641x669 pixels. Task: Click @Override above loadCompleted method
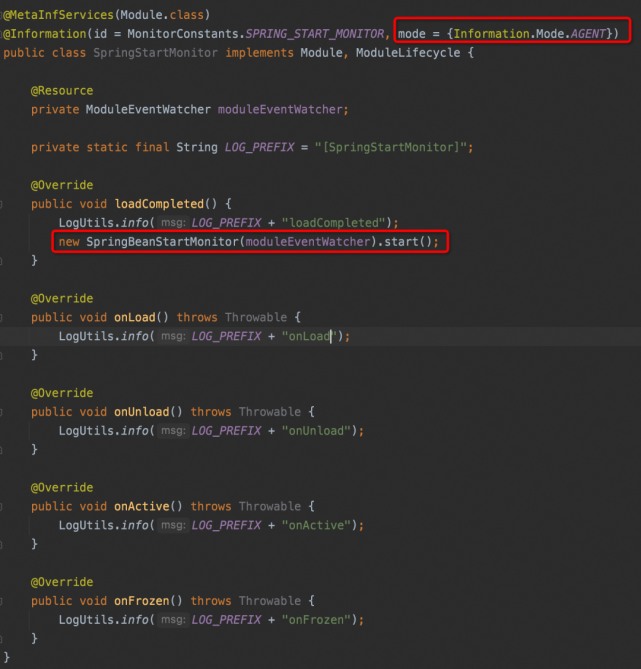[x=62, y=185]
